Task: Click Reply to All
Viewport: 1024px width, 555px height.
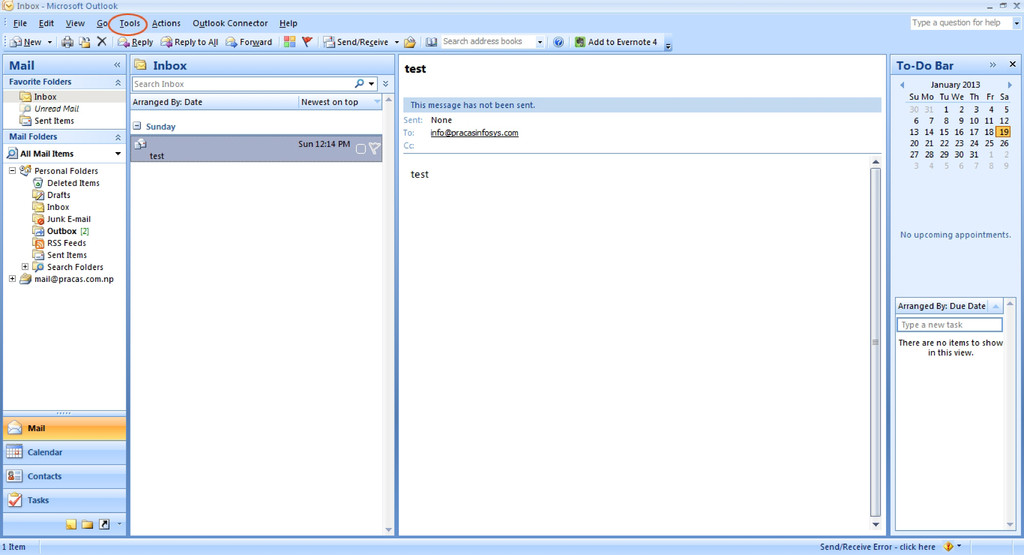Action: coord(189,42)
